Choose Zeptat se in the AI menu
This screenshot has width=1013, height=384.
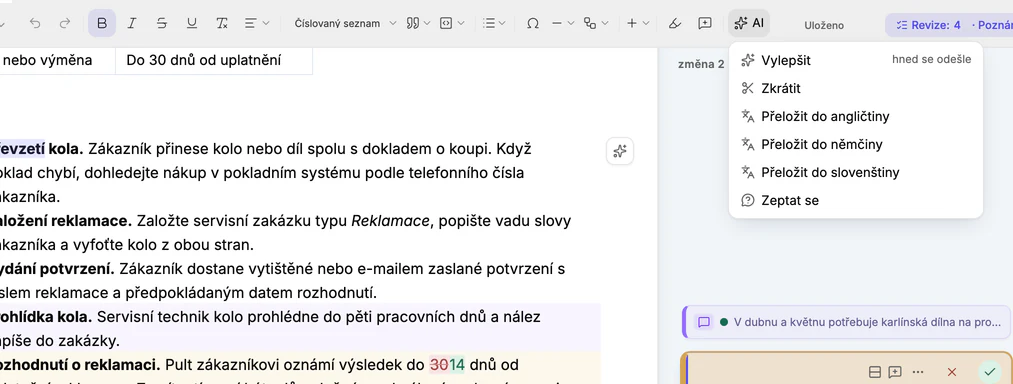click(x=855, y=200)
